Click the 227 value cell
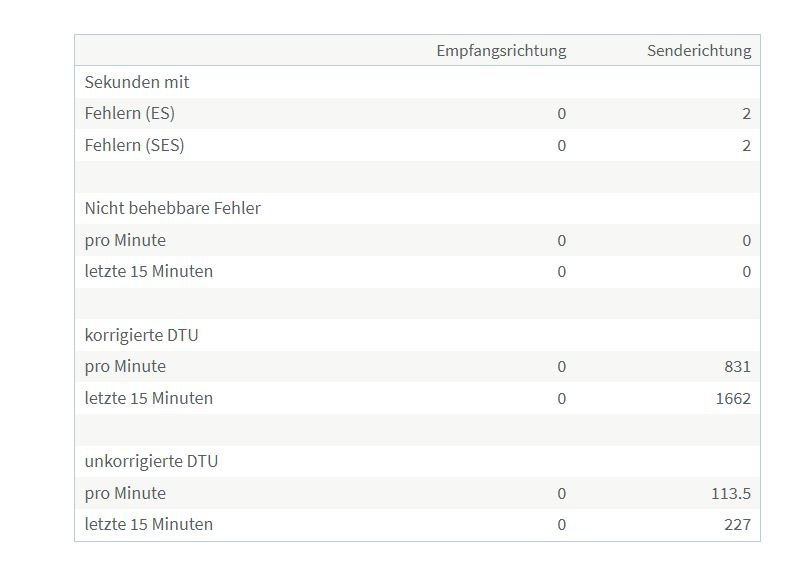Image resolution: width=807 pixels, height=567 pixels. (738, 524)
